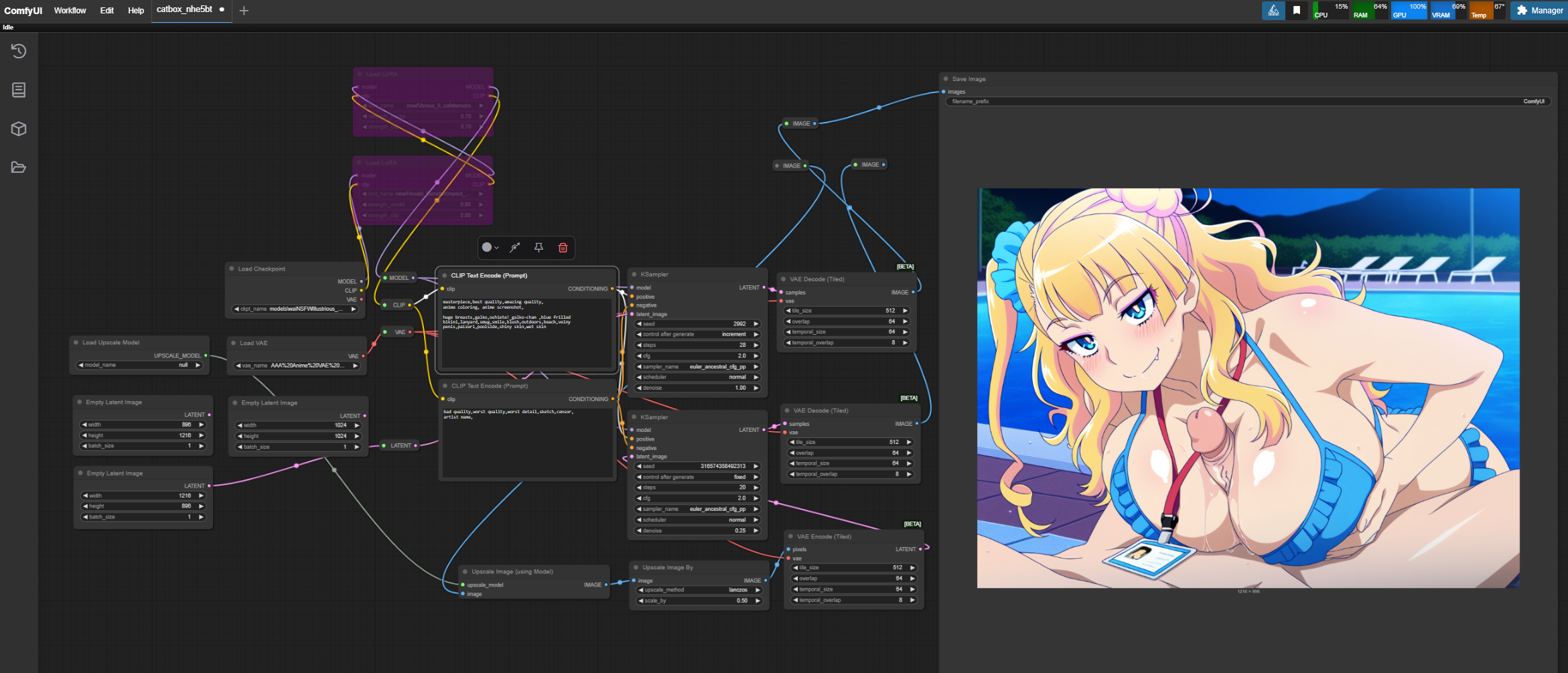Click the VRAM usage monitor
Screen dimensions: 1568x673
[x=1448, y=10]
